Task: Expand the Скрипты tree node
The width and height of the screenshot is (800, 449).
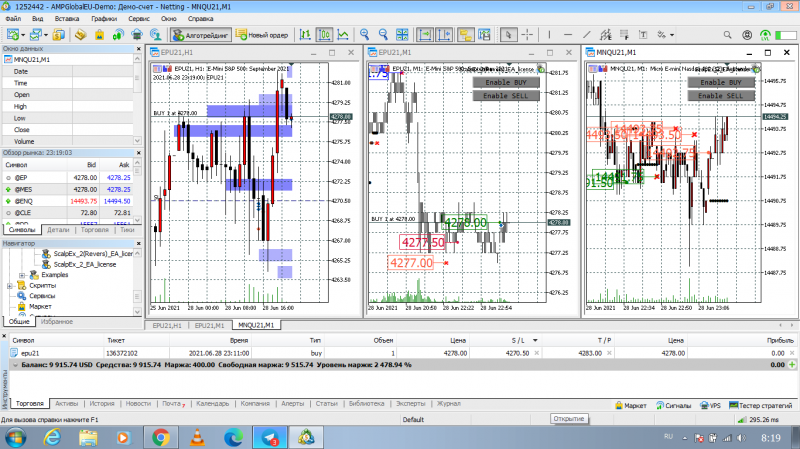Action: pos(10,286)
